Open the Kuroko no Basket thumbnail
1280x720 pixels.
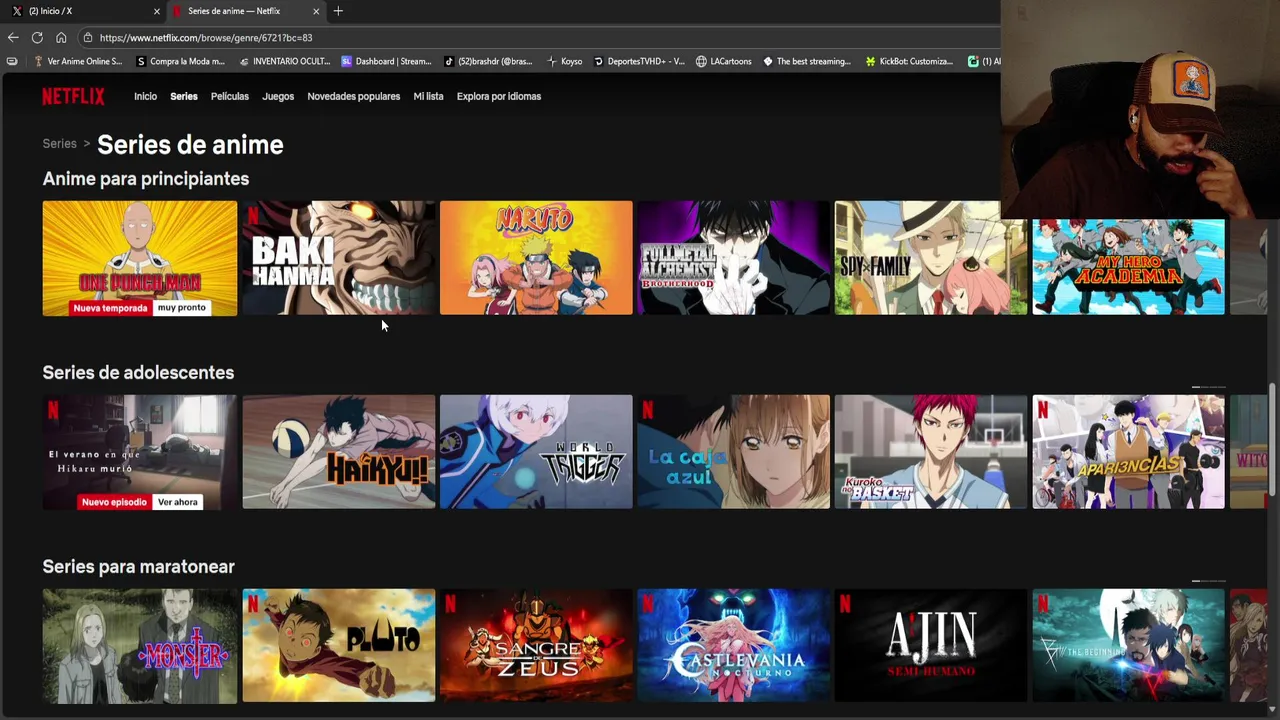(931, 452)
